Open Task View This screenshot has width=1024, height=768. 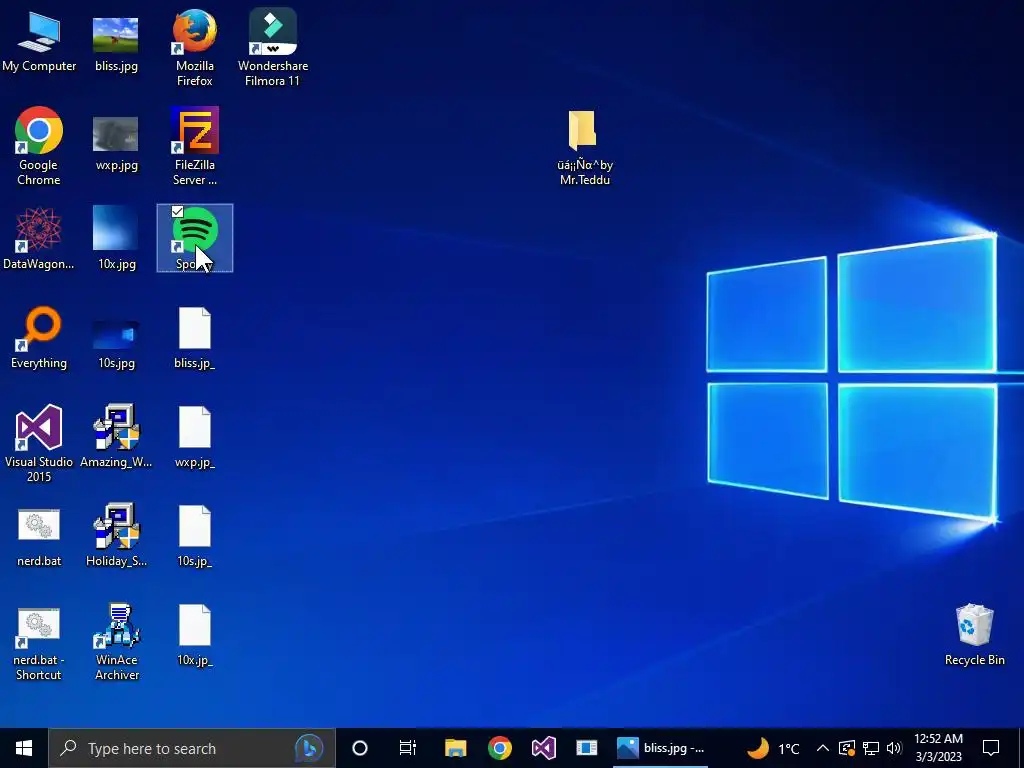click(x=408, y=748)
